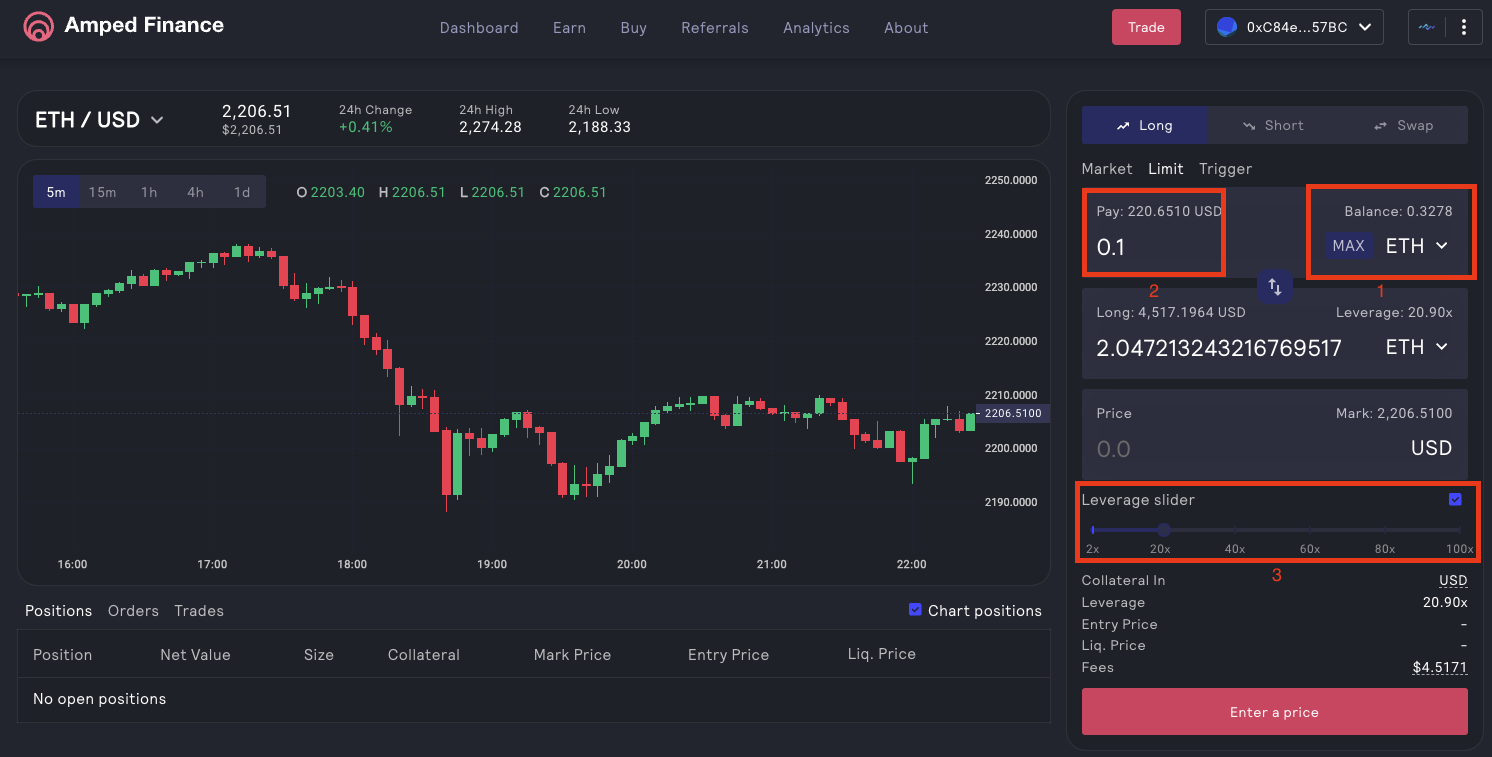Select the 1h chart timeframe
This screenshot has height=757, width=1492.
149,192
